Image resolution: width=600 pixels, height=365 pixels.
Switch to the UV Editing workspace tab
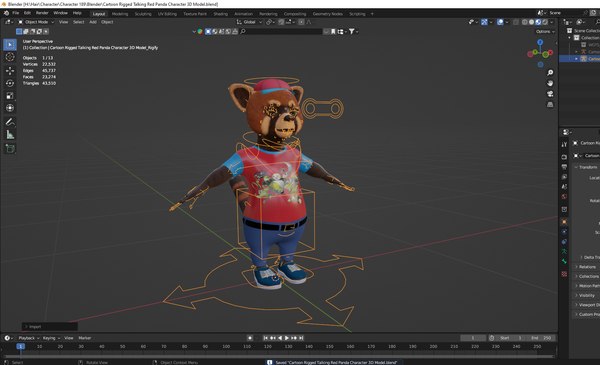(x=167, y=14)
